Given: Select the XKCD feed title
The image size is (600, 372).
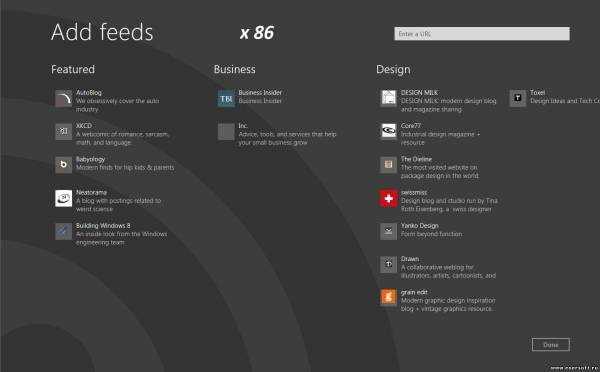Looking at the screenshot, I should [x=84, y=126].
